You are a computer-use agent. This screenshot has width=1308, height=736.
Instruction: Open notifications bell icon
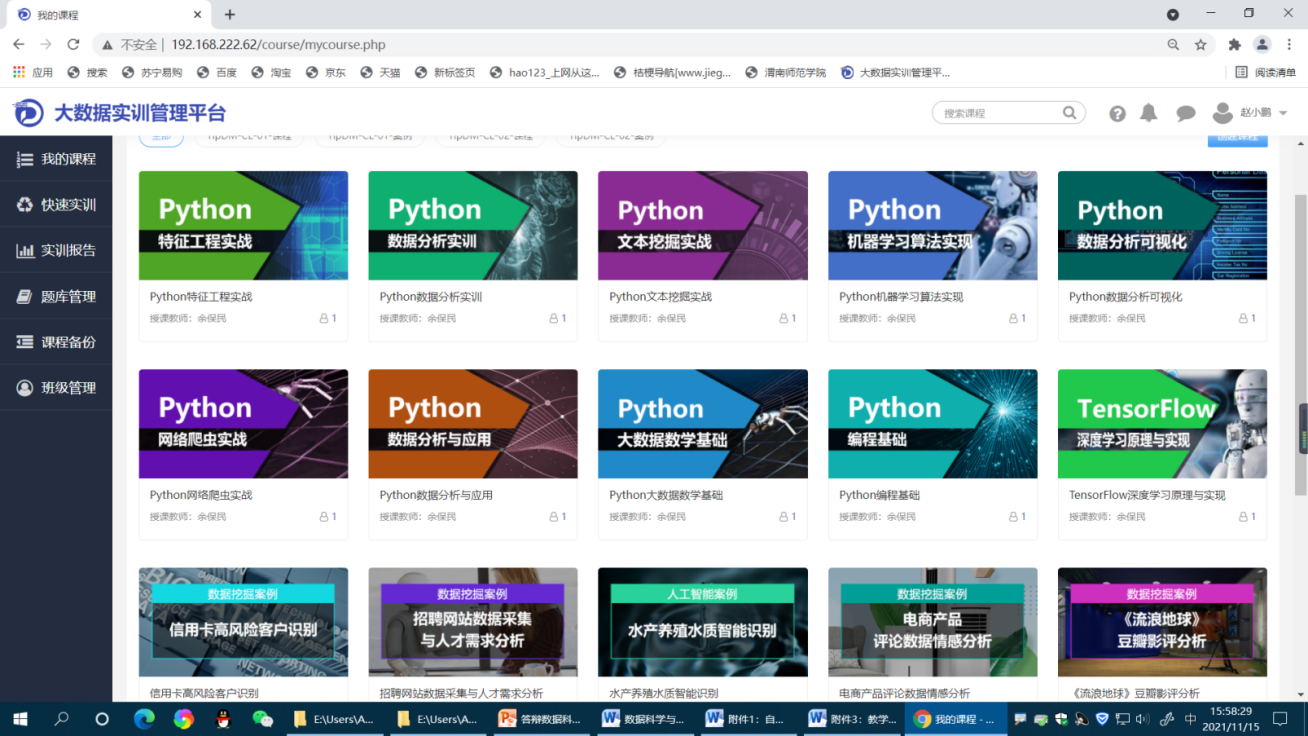point(1149,113)
